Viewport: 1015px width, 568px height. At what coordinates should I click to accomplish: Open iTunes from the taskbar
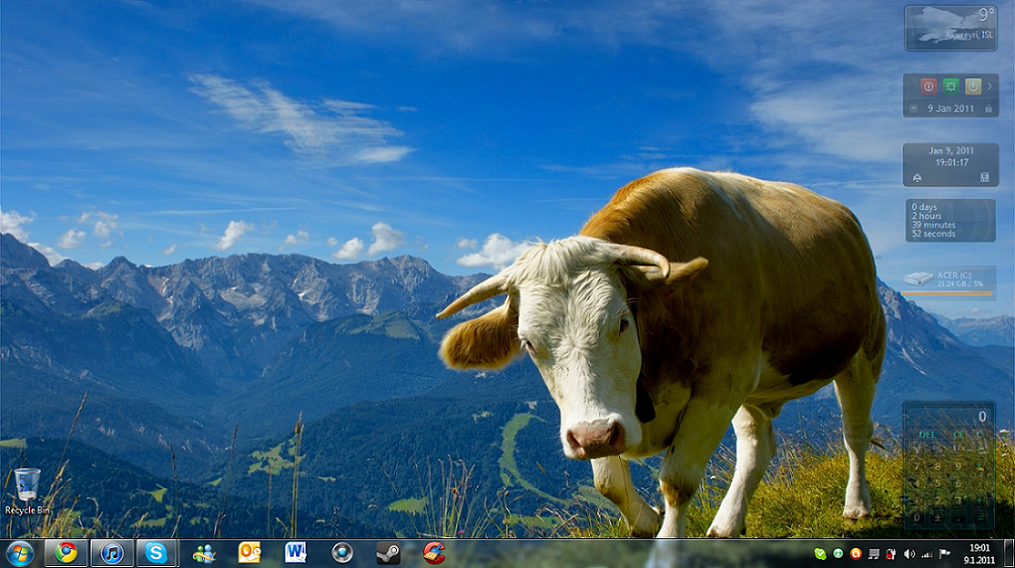point(112,553)
